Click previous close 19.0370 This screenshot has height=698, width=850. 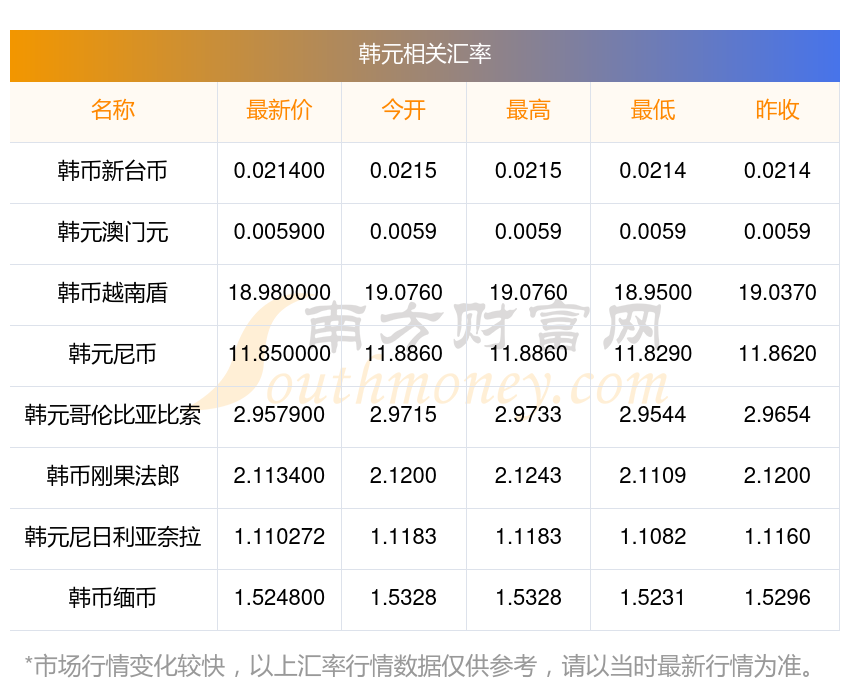(777, 293)
